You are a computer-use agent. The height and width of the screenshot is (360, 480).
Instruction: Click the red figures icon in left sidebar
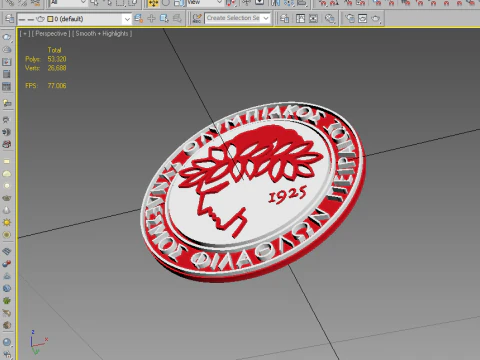tap(7, 144)
